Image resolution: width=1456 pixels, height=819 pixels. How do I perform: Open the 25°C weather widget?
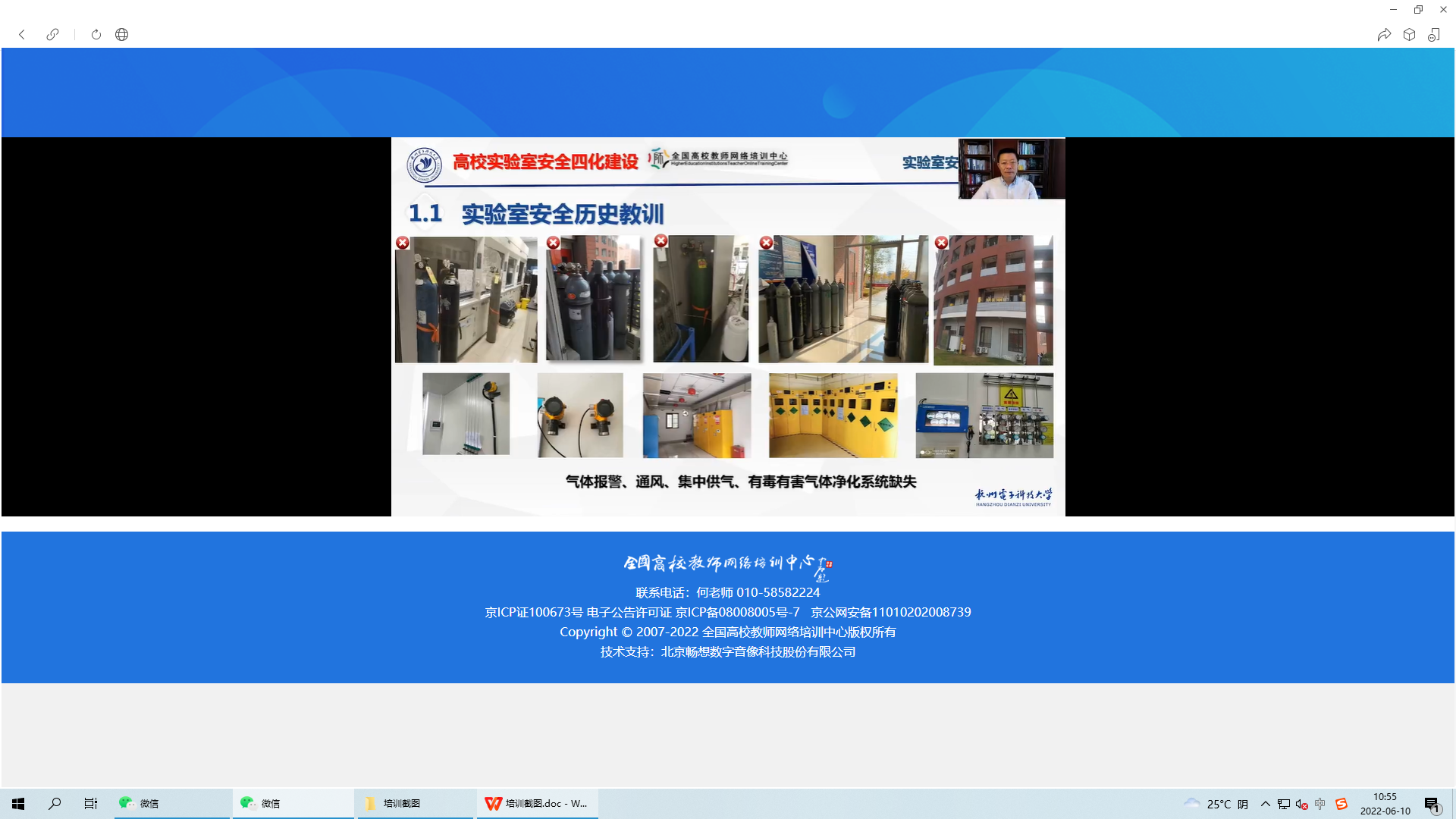point(1218,804)
